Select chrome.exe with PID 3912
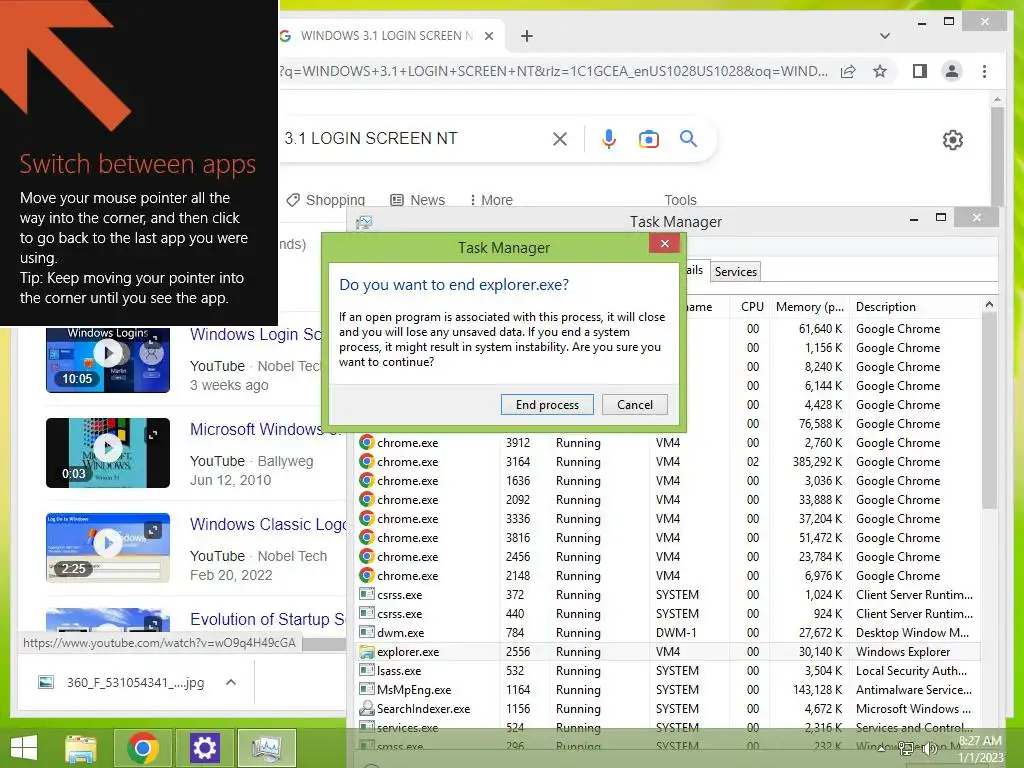 click(668, 443)
